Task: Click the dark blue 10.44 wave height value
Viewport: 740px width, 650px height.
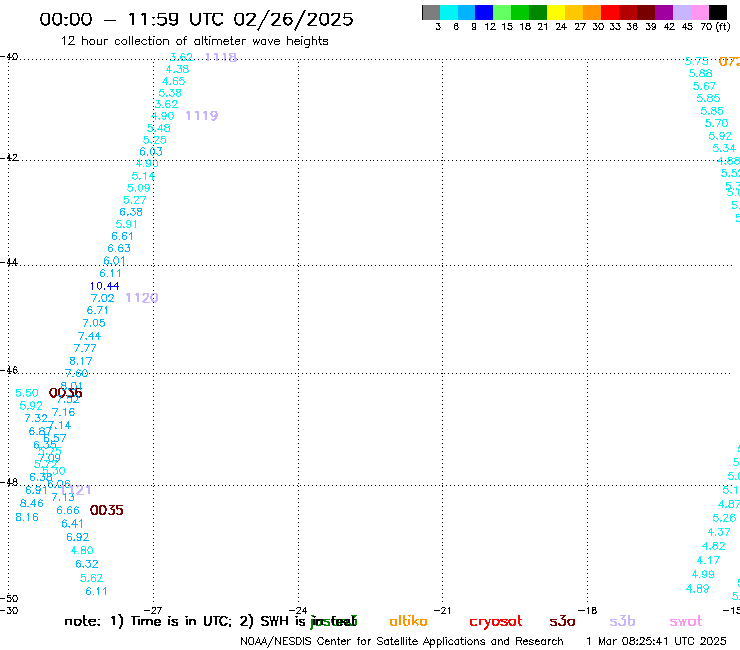Action: point(104,286)
